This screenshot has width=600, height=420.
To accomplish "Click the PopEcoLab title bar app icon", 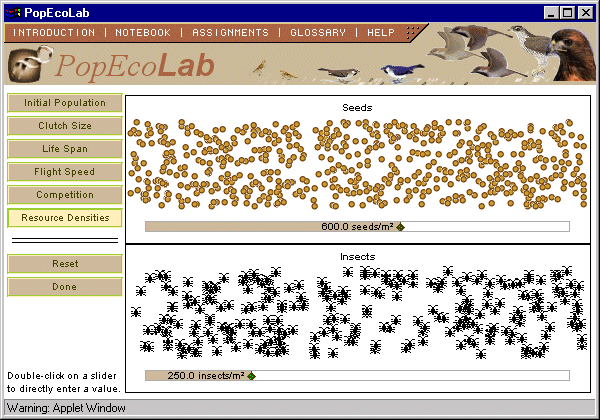I will pos(13,13).
